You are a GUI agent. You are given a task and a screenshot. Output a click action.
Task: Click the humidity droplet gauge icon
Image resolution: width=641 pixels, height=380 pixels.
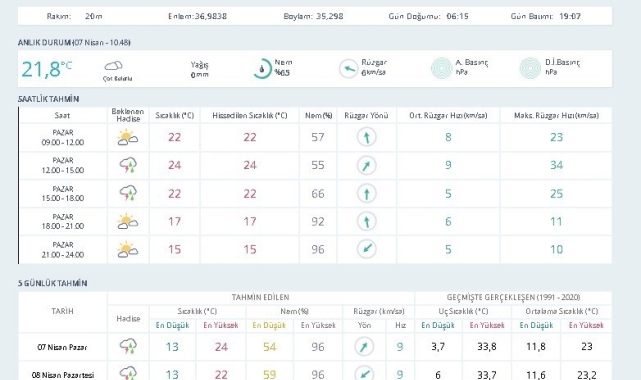pyautogui.click(x=262, y=69)
